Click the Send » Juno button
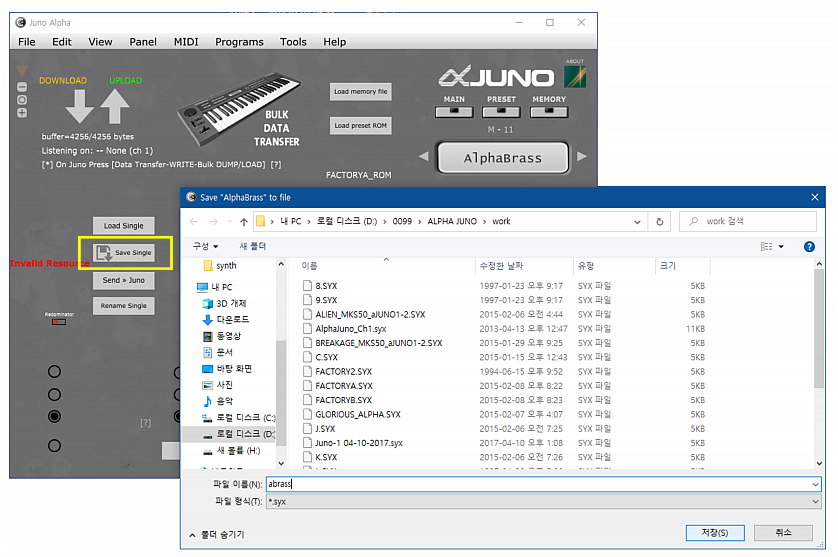838x557 pixels. click(x=123, y=280)
